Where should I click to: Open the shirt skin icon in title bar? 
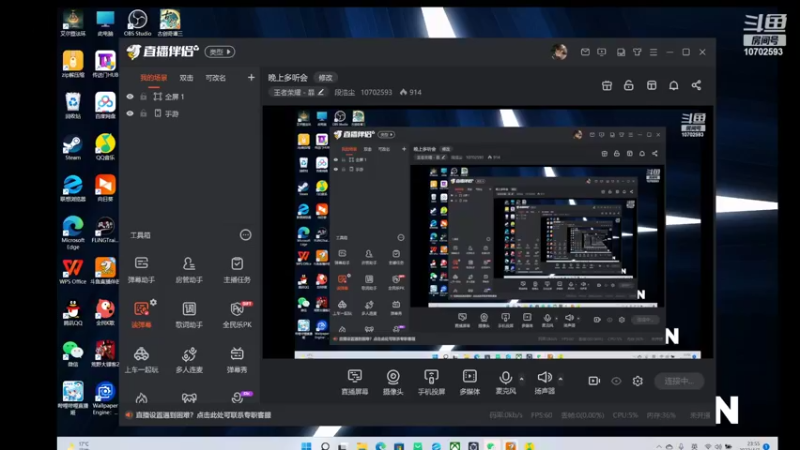(637, 52)
